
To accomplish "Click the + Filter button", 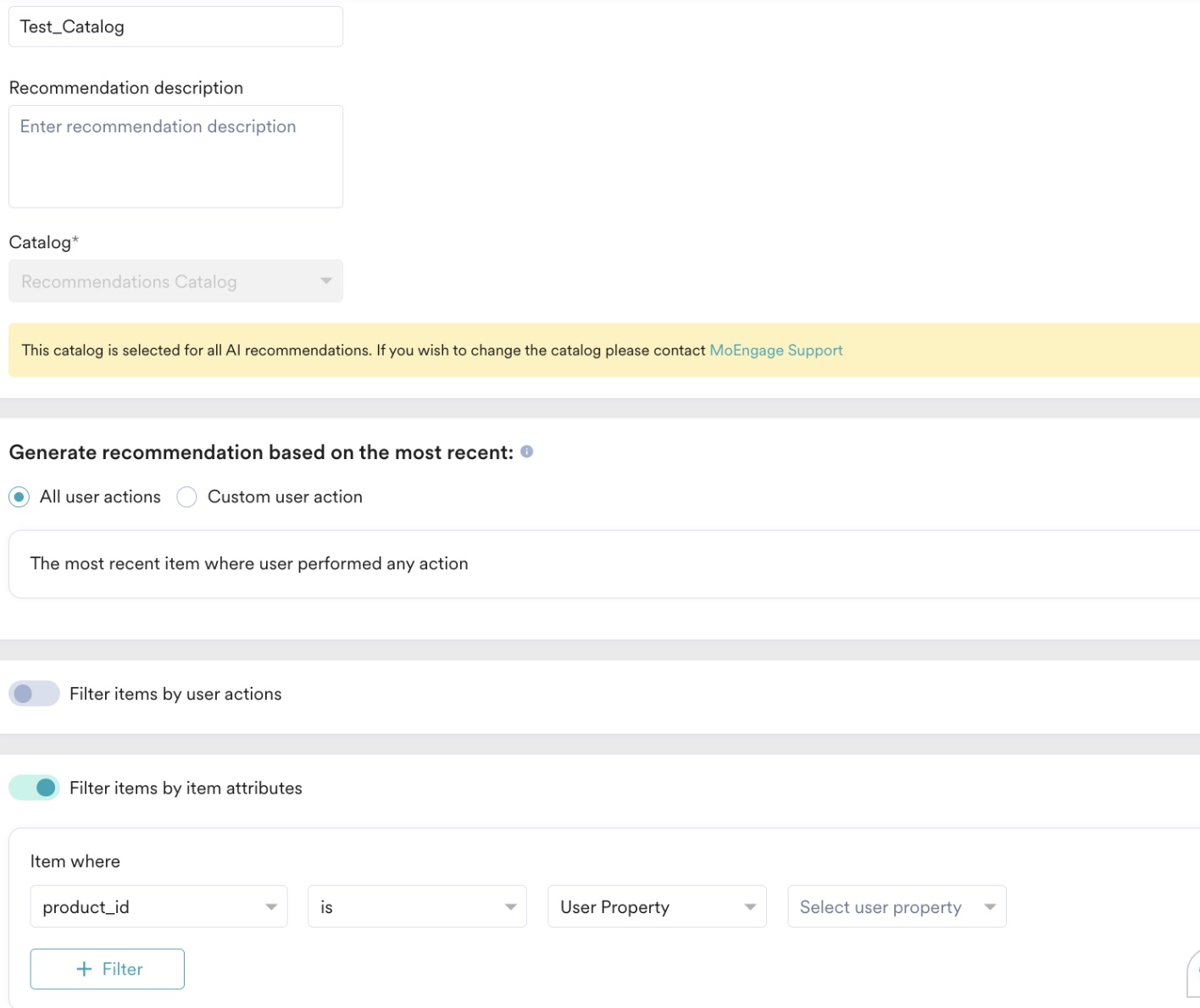I will [x=107, y=969].
